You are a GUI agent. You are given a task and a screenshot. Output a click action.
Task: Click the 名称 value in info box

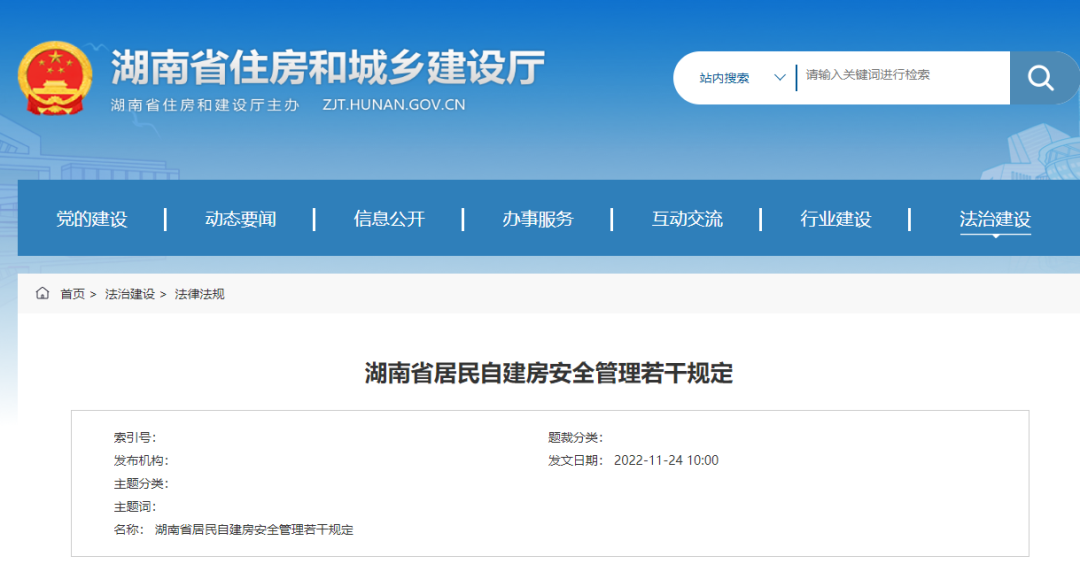click(x=254, y=530)
